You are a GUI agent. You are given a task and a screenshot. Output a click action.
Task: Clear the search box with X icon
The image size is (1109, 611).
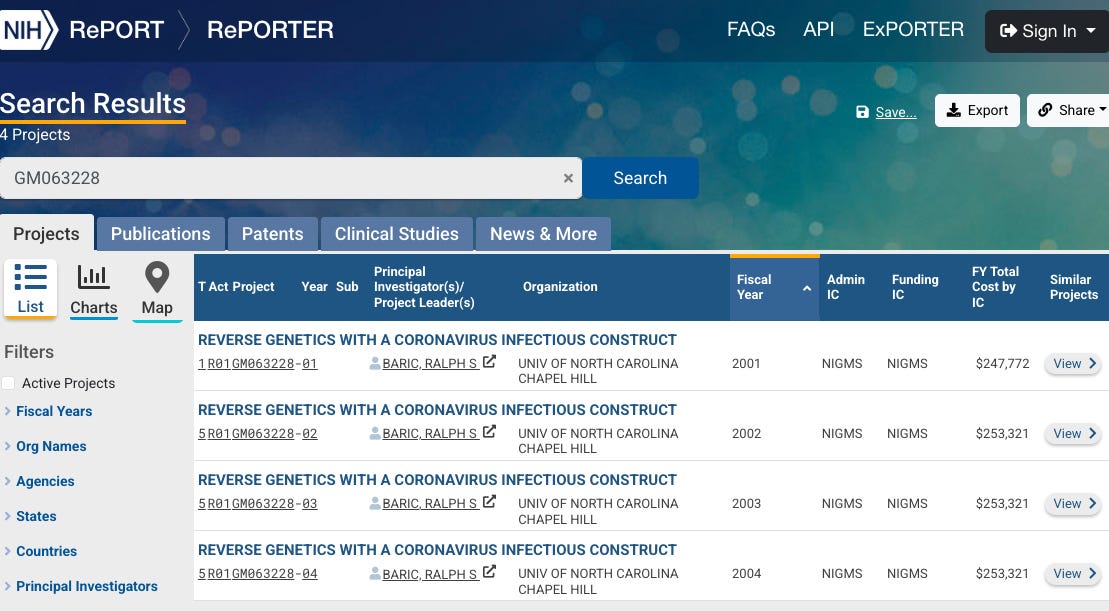point(568,178)
